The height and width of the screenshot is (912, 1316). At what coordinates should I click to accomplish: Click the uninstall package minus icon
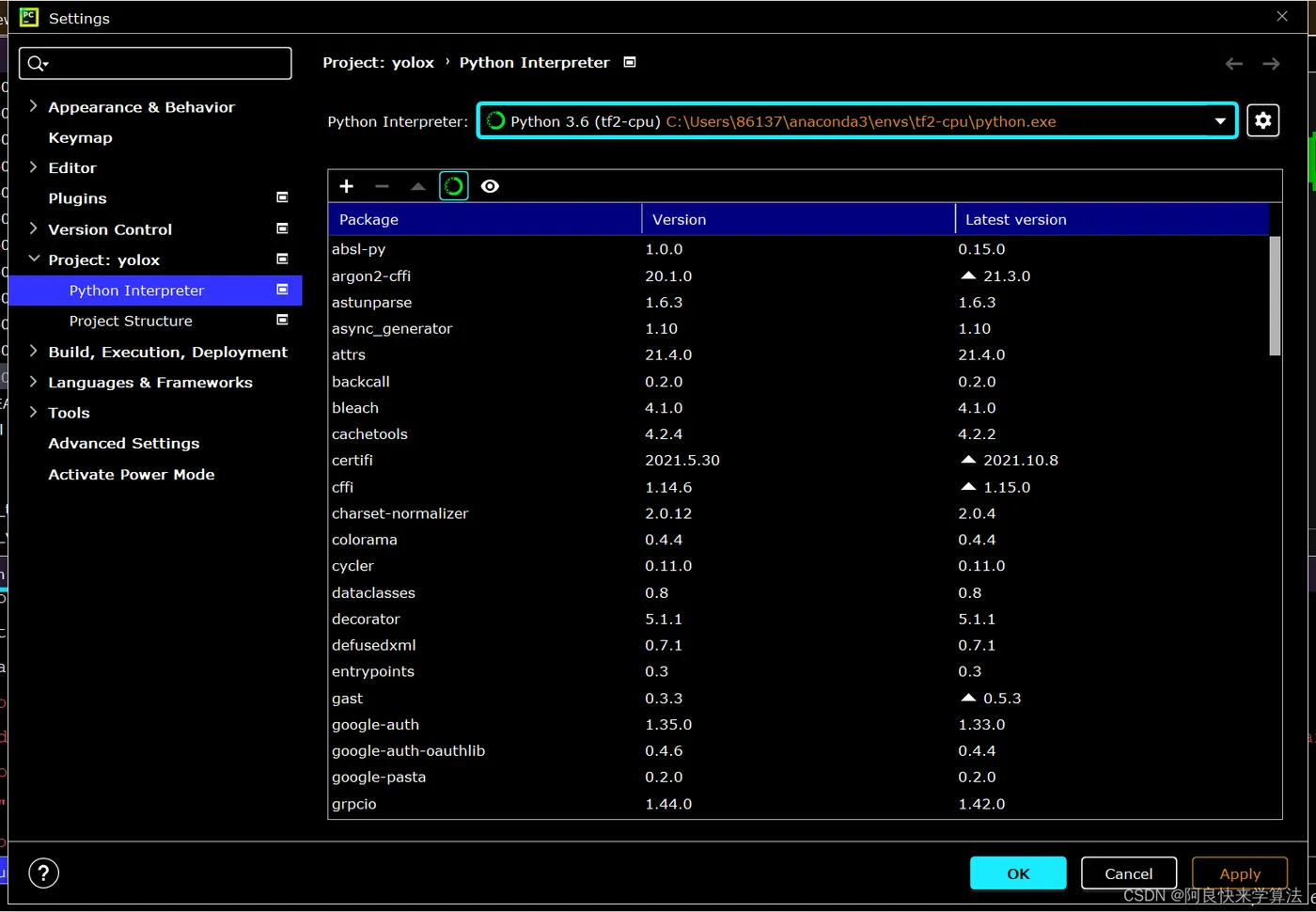point(382,186)
